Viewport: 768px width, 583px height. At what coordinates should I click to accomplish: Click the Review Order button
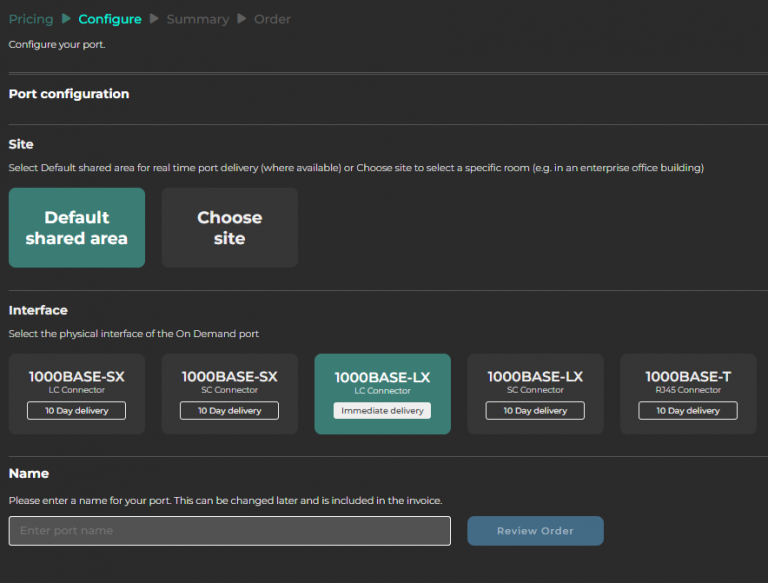535,531
